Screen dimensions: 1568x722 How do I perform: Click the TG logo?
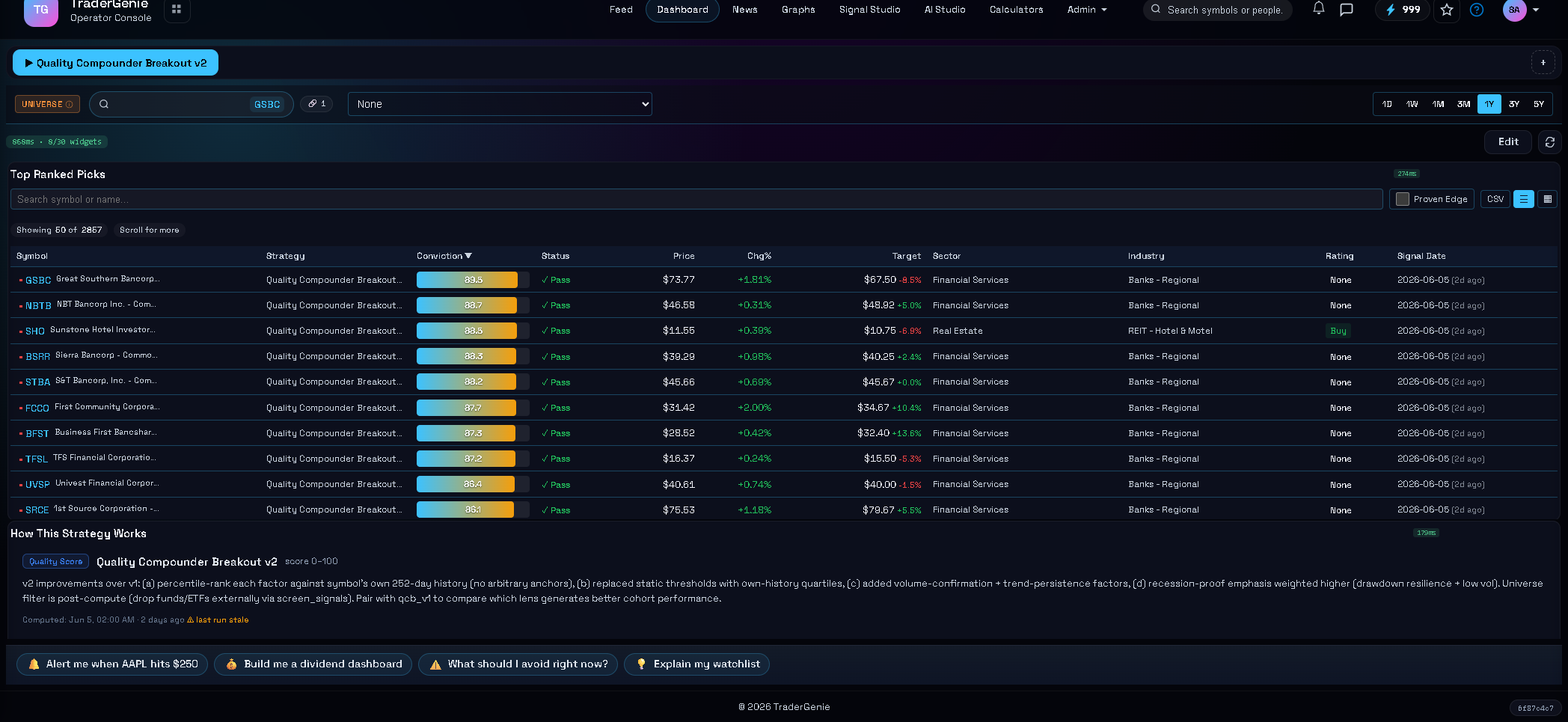(x=41, y=10)
